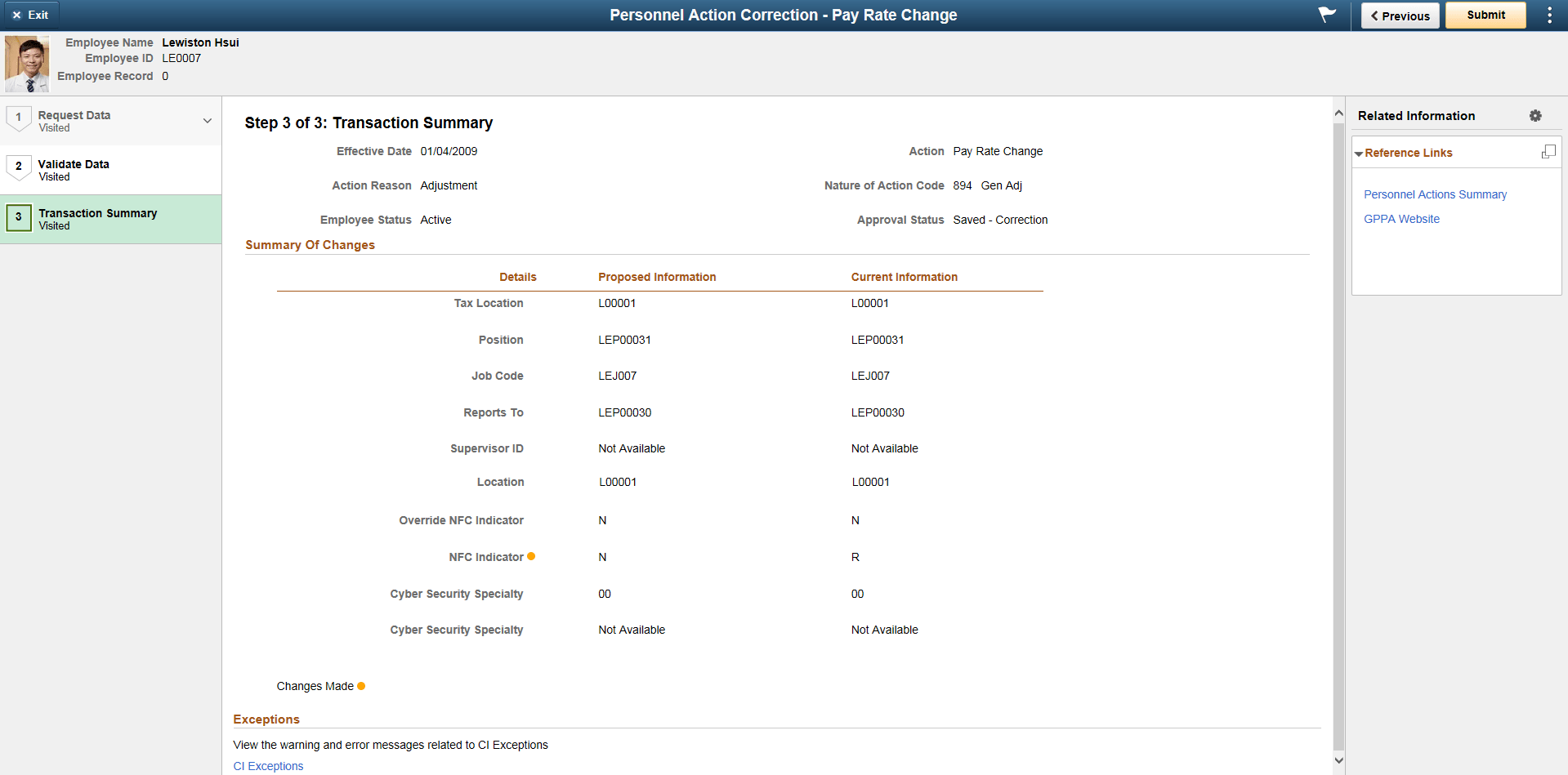Click the Previous arrow icon
This screenshot has height=775, width=1568.
point(1376,16)
